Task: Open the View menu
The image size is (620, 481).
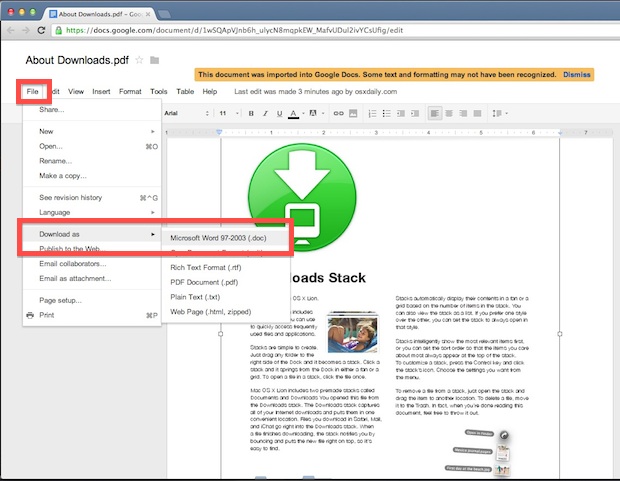Action: (76, 91)
